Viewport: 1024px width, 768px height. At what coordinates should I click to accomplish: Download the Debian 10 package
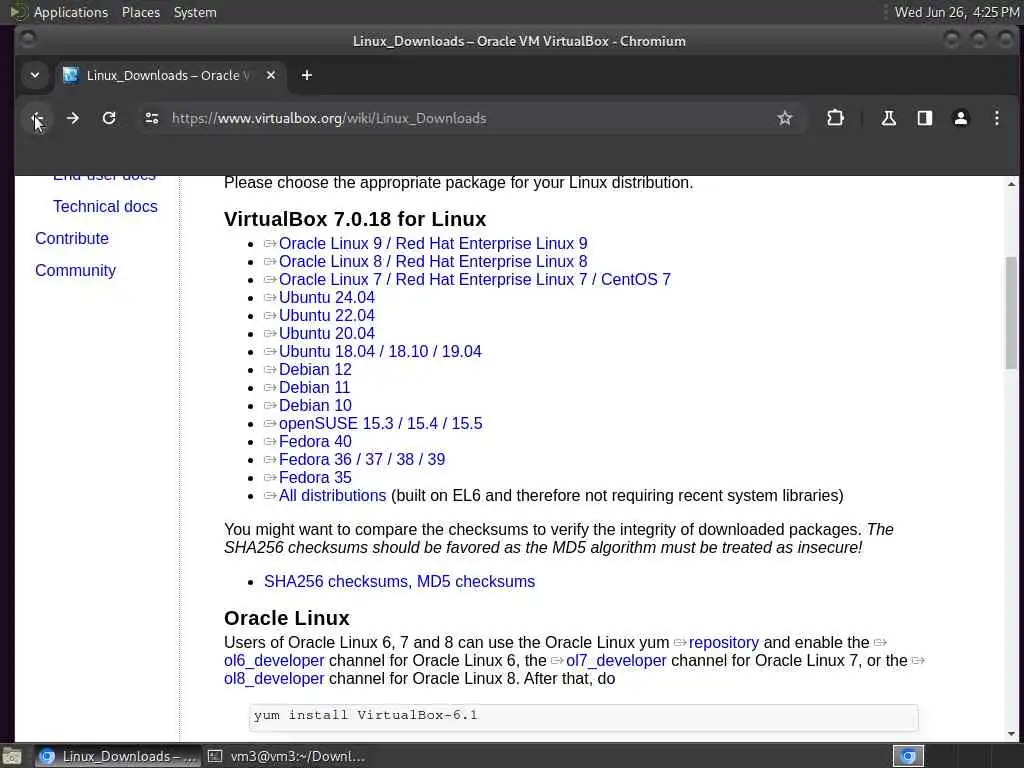tap(315, 406)
